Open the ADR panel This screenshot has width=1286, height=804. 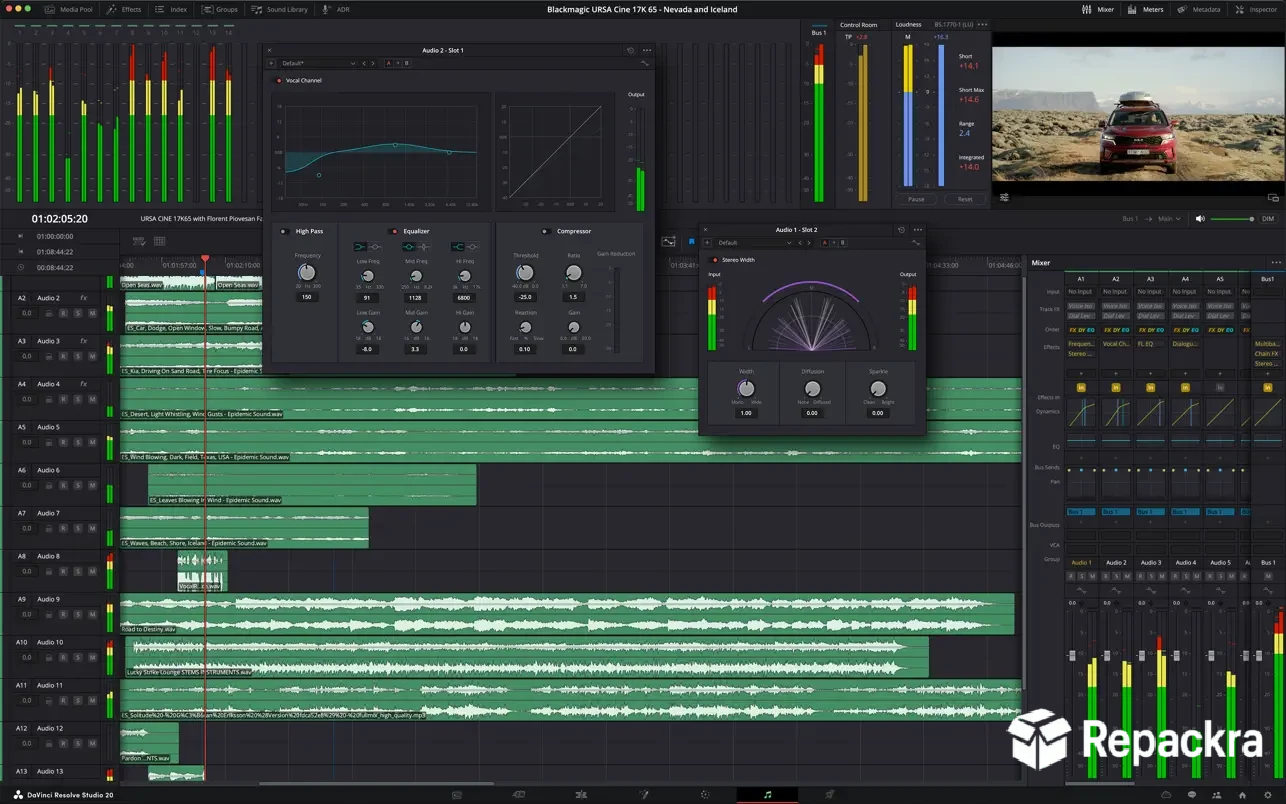[337, 9]
